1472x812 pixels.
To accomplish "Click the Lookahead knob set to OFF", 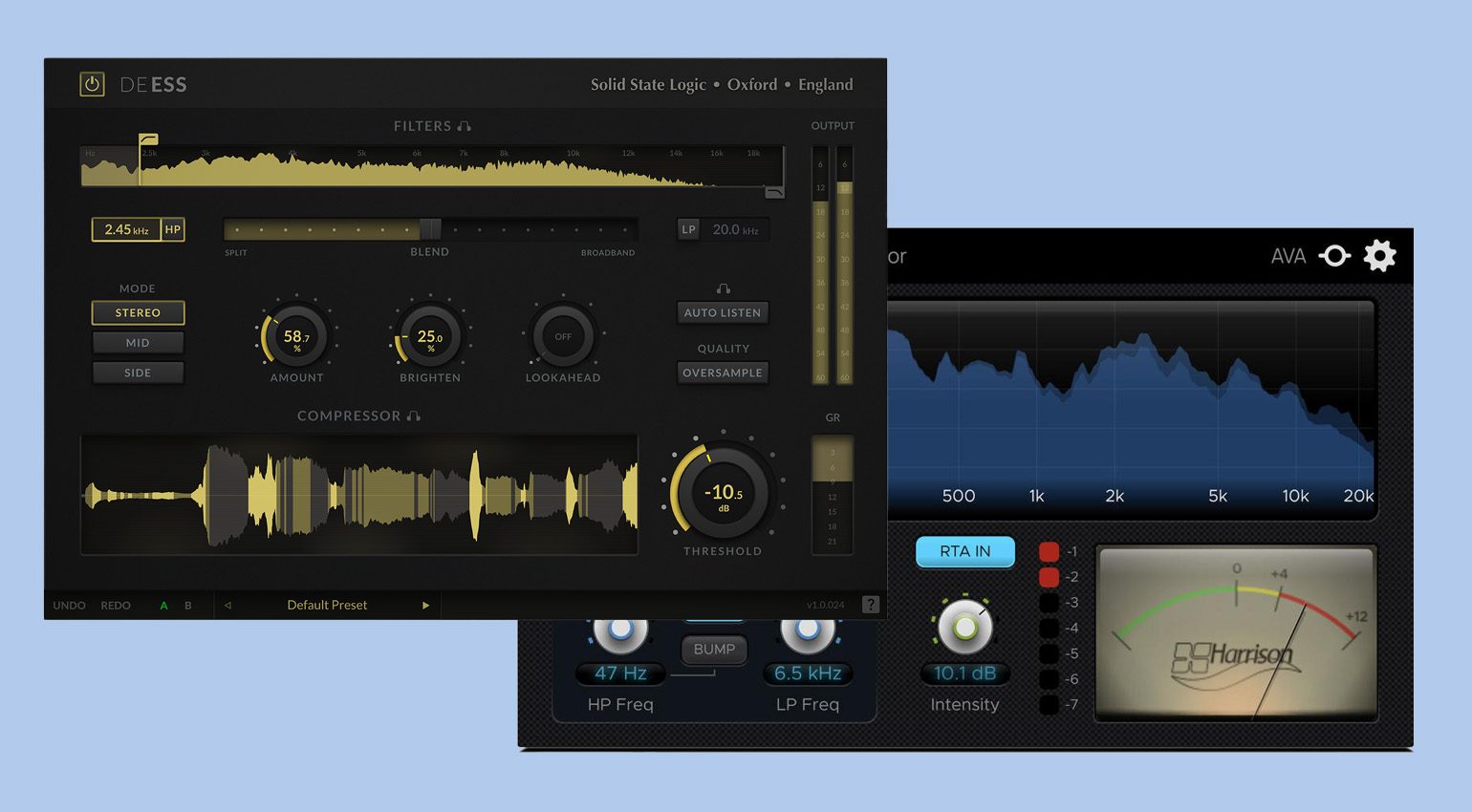I will [563, 336].
